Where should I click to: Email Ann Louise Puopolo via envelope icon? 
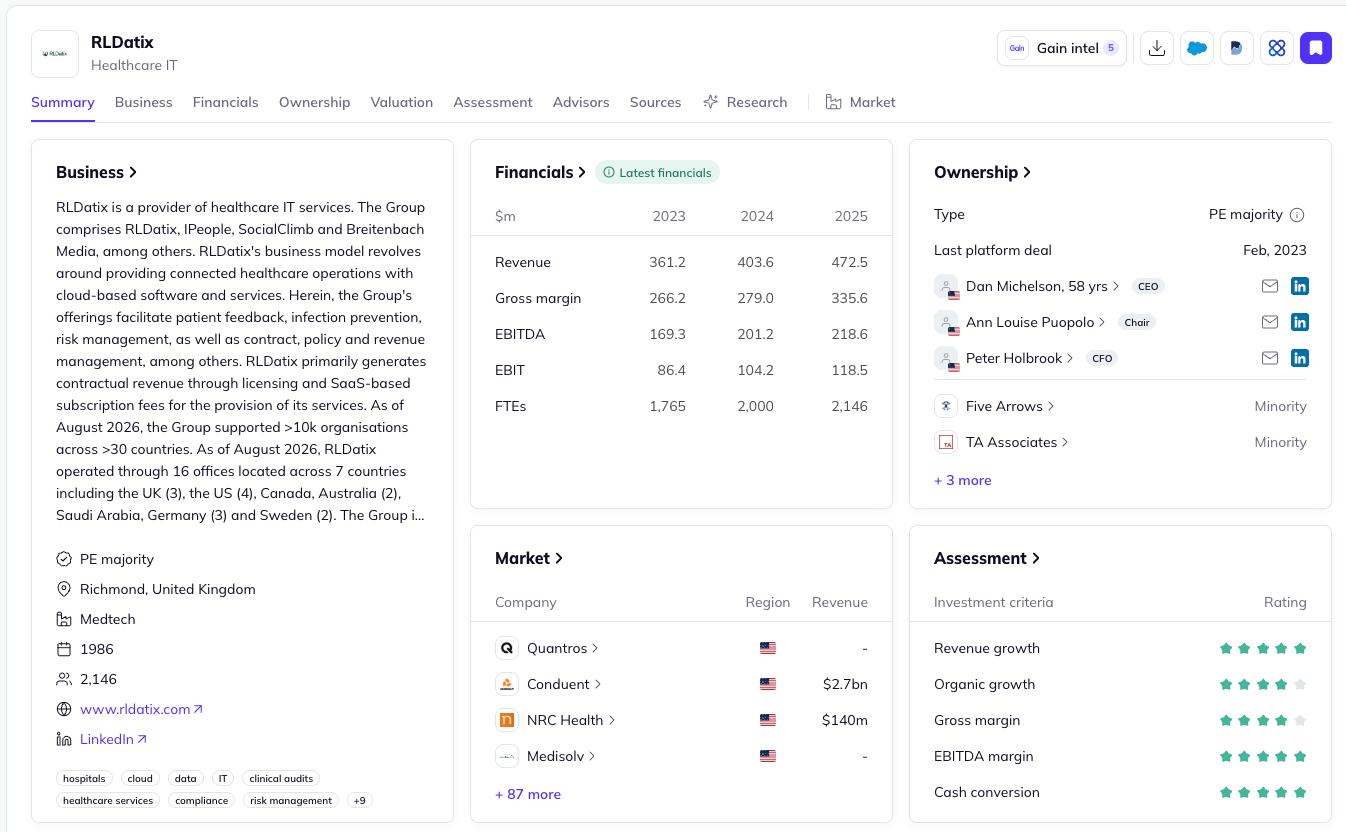click(x=1270, y=322)
